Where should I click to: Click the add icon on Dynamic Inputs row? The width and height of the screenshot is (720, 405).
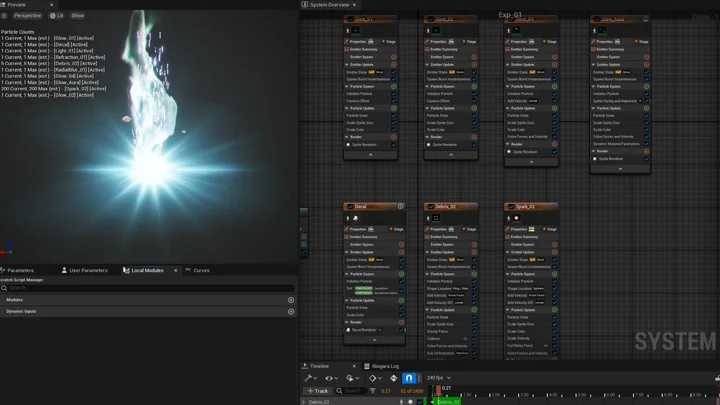click(x=291, y=311)
